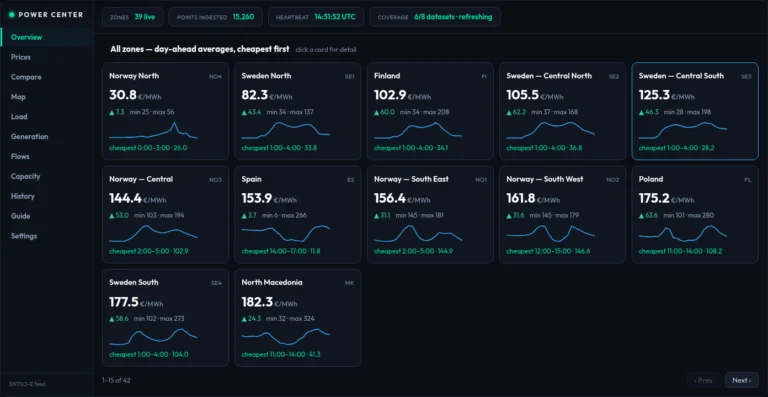Click the NO1 zone code label
768x397 pixels.
(x=481, y=180)
